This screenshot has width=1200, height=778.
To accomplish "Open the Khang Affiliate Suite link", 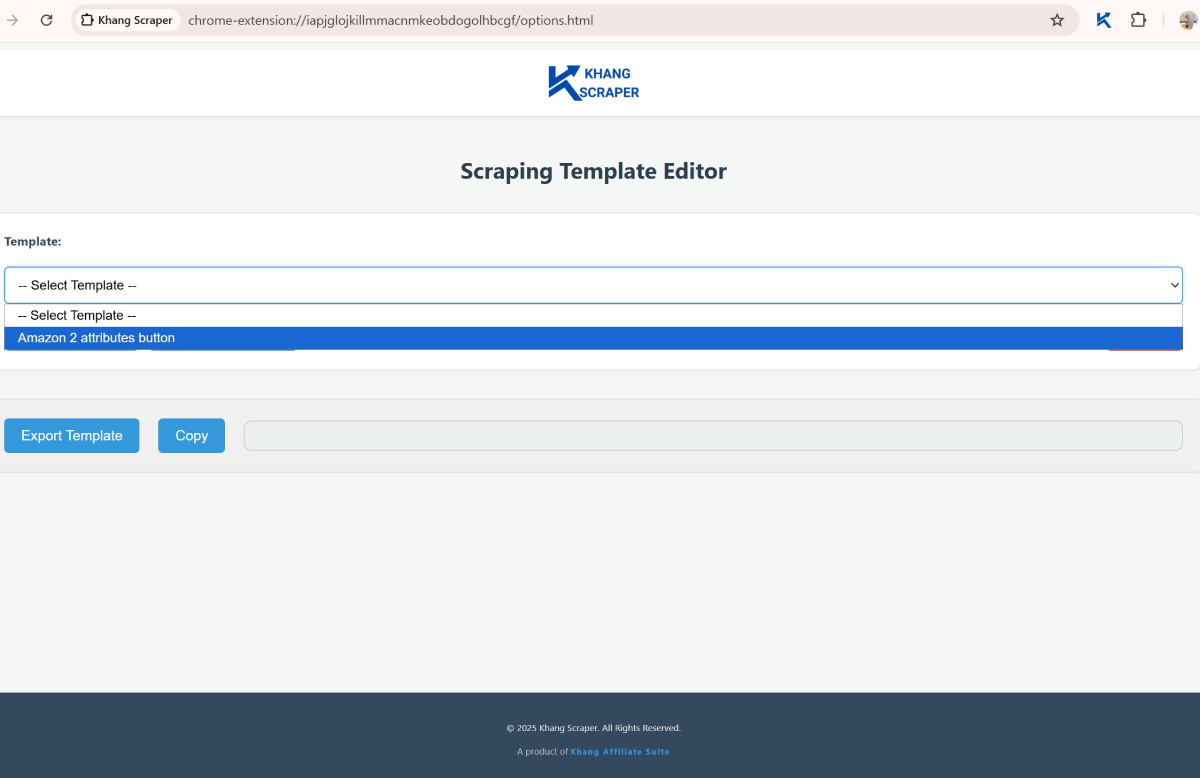I will tap(620, 751).
